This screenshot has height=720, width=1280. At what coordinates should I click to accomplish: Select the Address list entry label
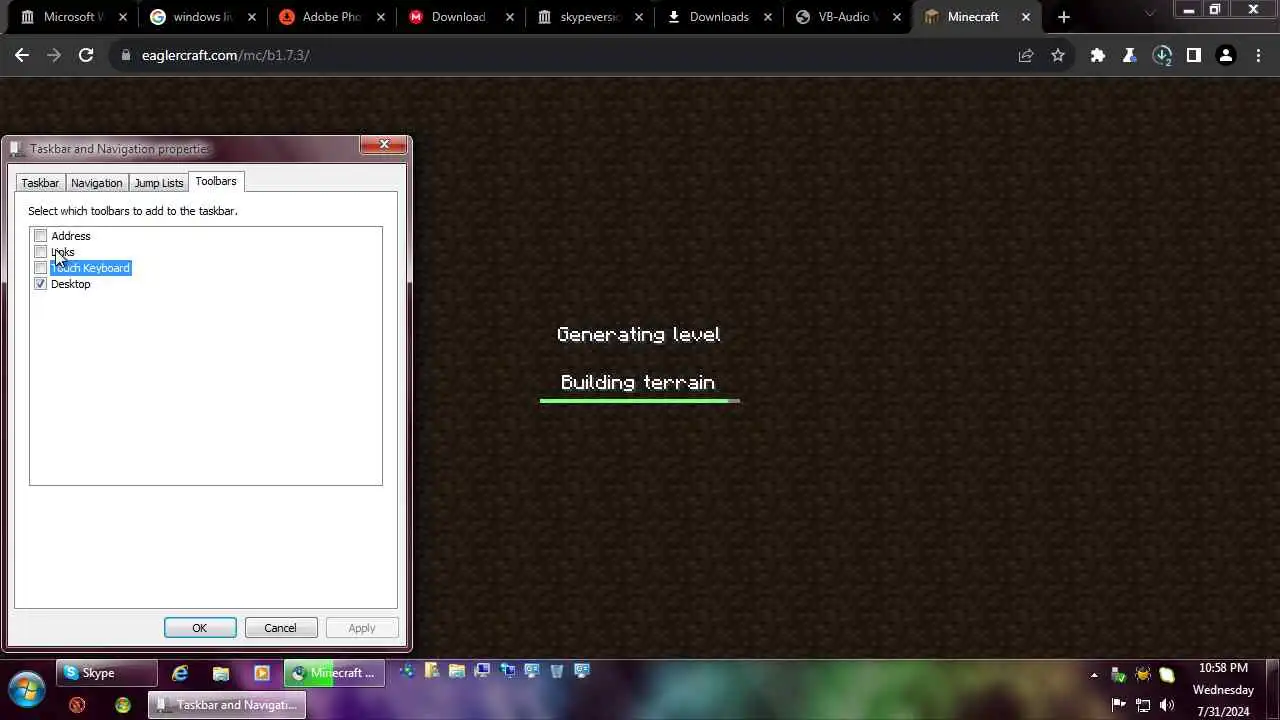pyautogui.click(x=70, y=236)
